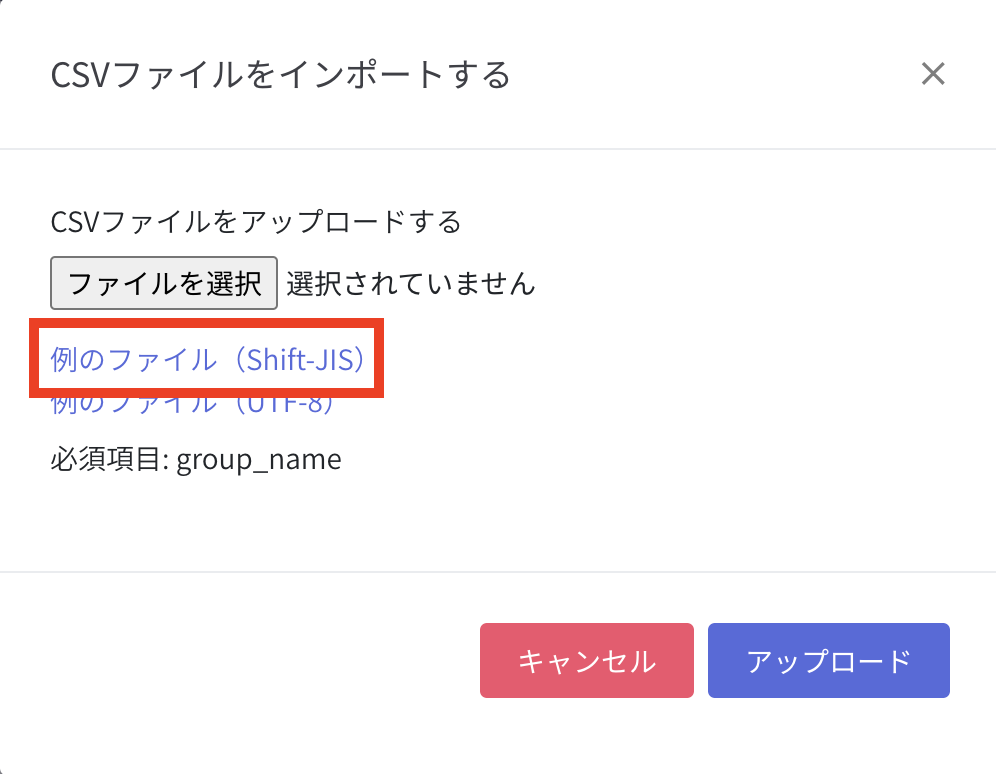Click the 必須項目: group_name text
996x774 pixels.
tap(196, 460)
